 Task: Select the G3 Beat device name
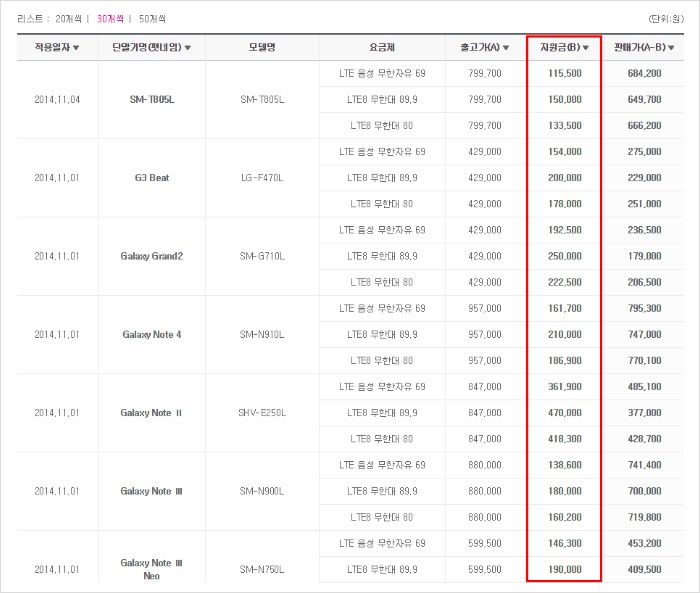(x=152, y=178)
